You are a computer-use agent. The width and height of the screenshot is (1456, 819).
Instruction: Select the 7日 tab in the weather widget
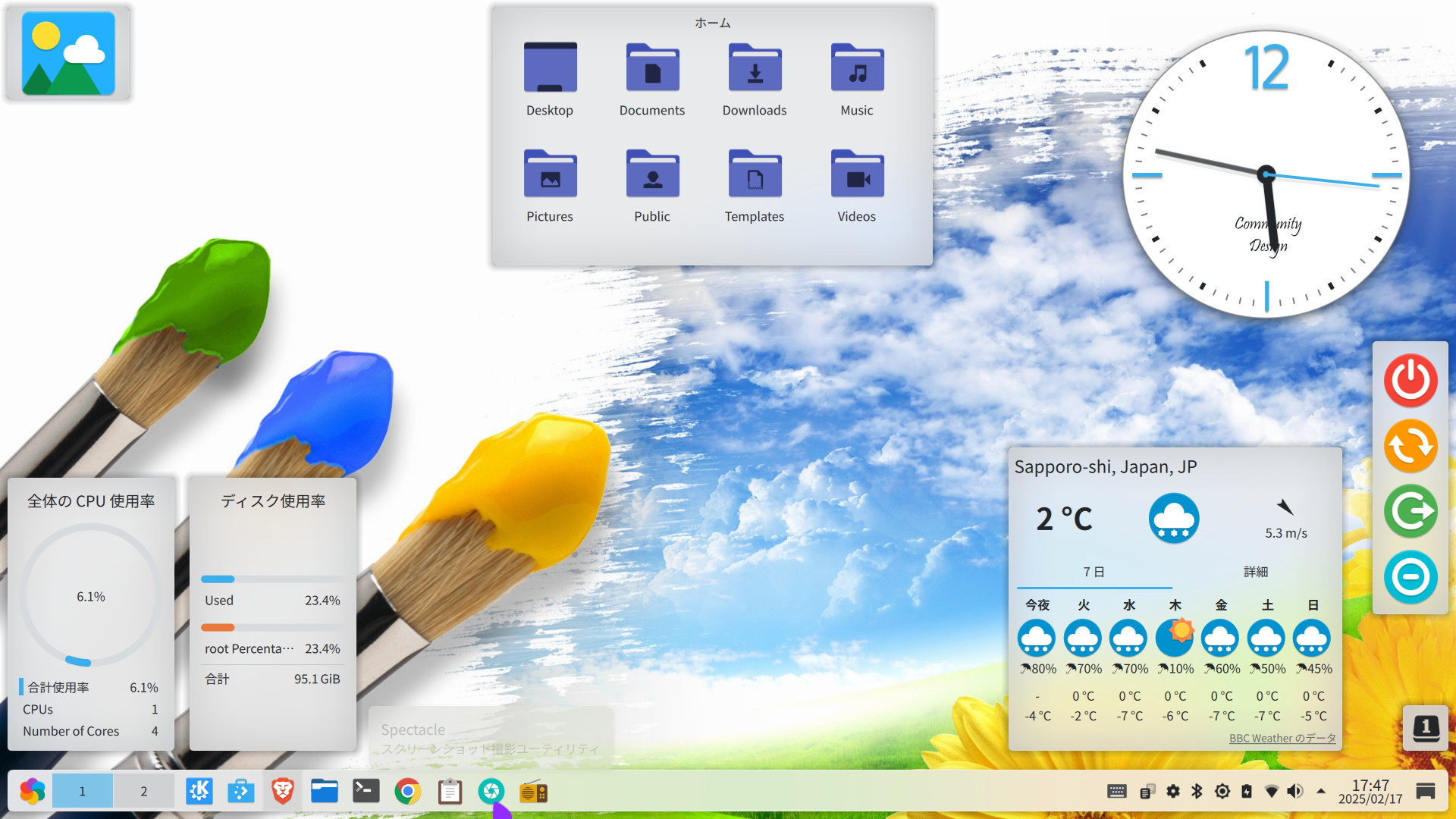[x=1094, y=572]
